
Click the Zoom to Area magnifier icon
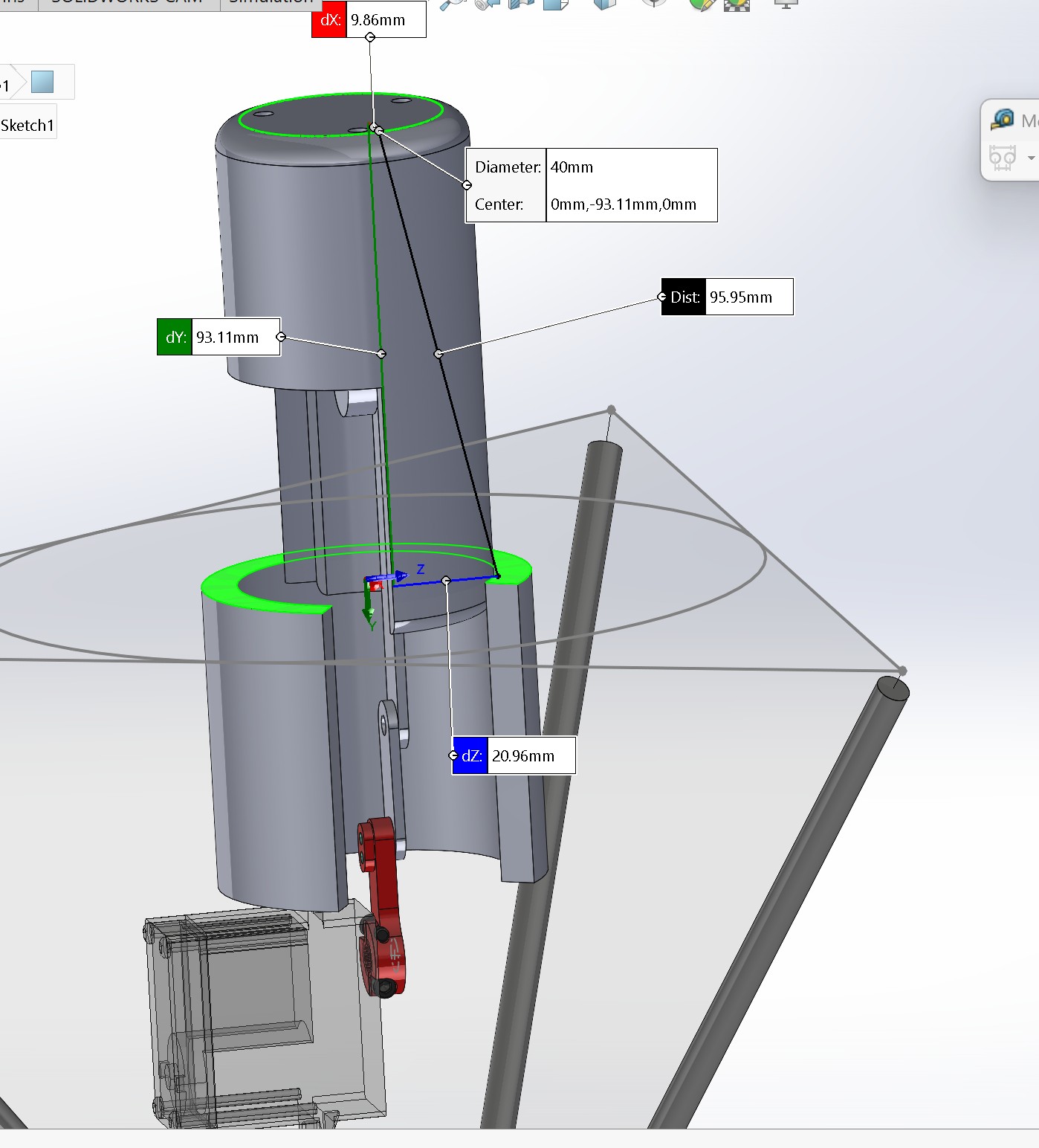pyautogui.click(x=451, y=4)
